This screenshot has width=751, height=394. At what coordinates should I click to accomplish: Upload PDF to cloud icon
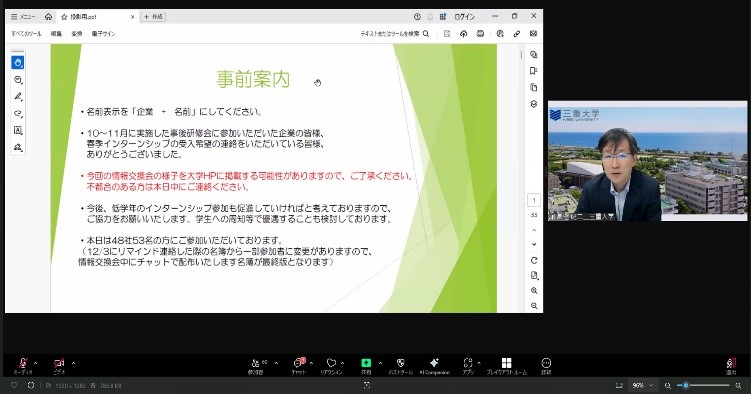coord(464,34)
